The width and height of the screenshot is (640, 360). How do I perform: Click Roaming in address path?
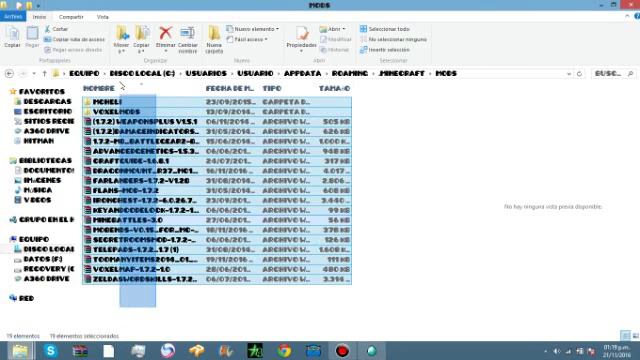(x=350, y=73)
